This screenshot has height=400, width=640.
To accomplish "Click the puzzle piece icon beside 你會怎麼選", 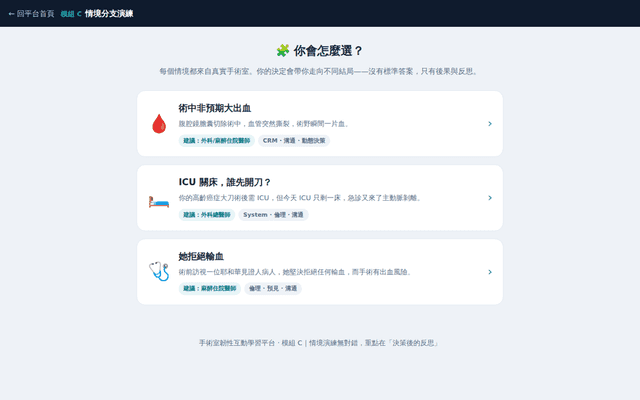I will [x=282, y=51].
